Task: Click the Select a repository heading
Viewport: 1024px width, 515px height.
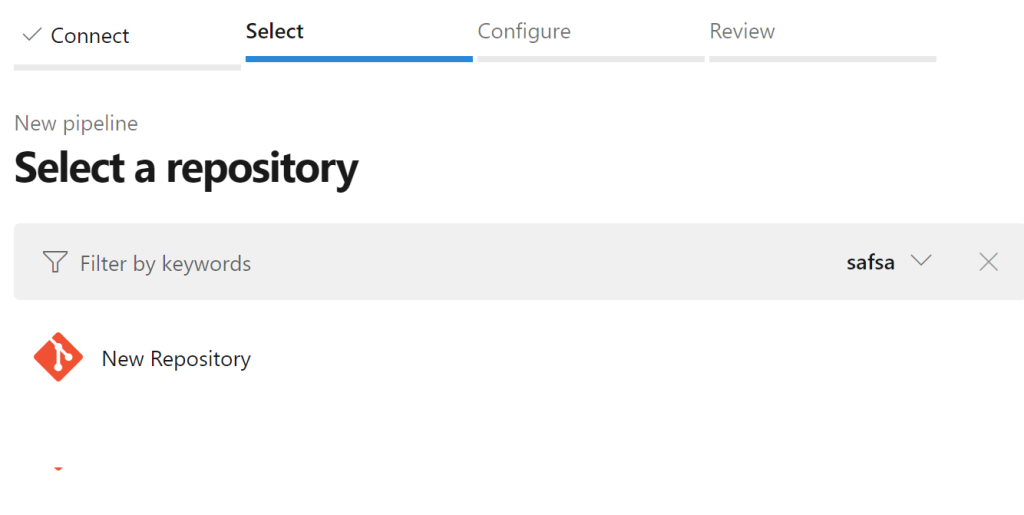Action: click(x=186, y=168)
